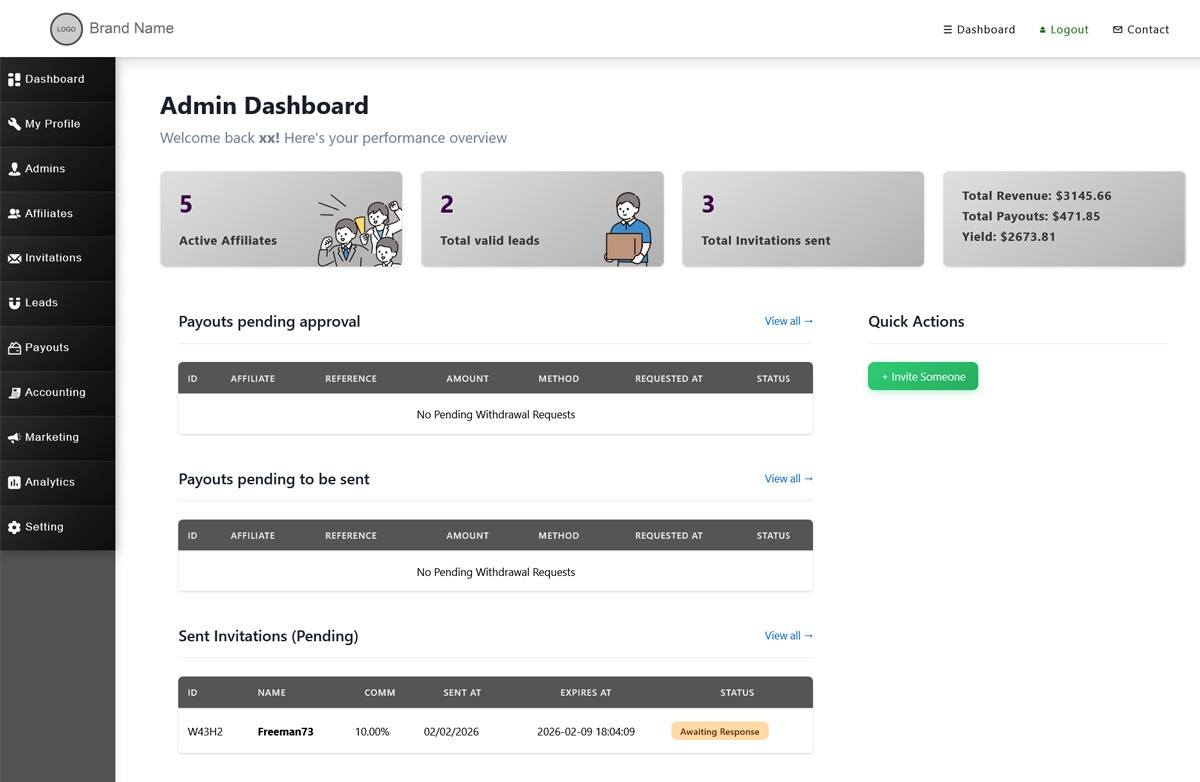
Task: Click the Invite Someone button
Action: 922,376
